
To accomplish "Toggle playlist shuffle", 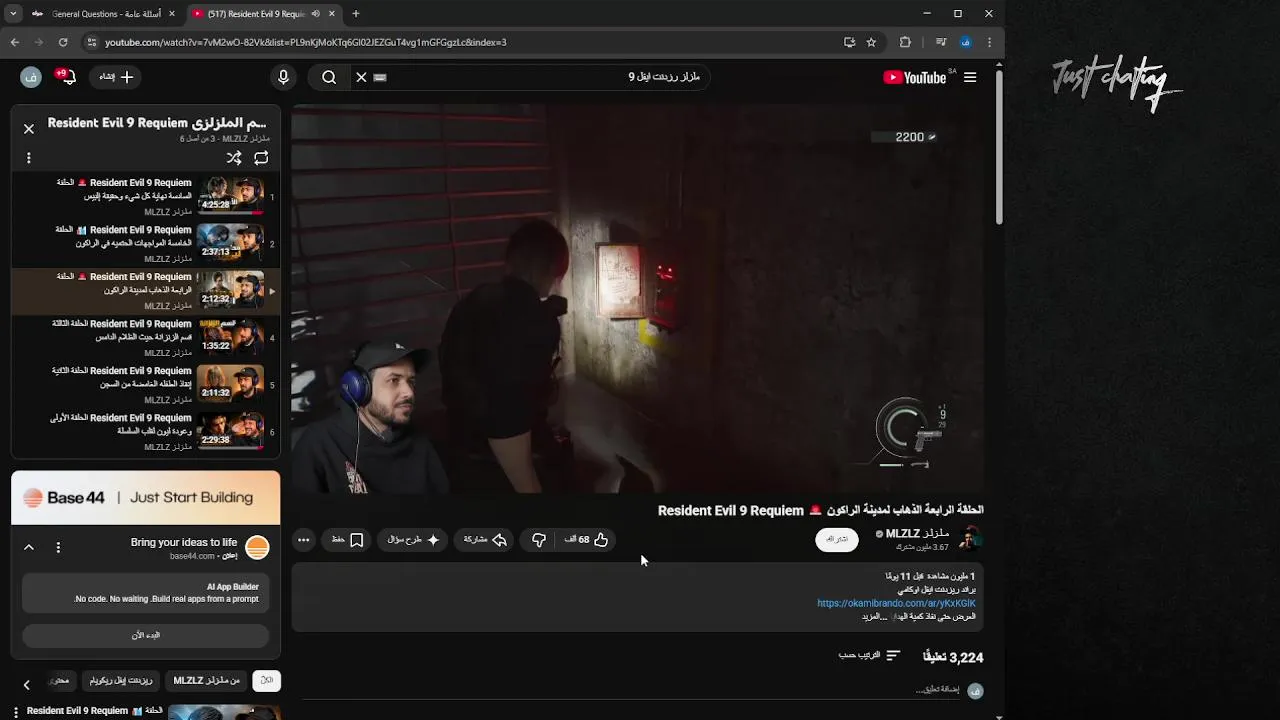I will click(234, 158).
